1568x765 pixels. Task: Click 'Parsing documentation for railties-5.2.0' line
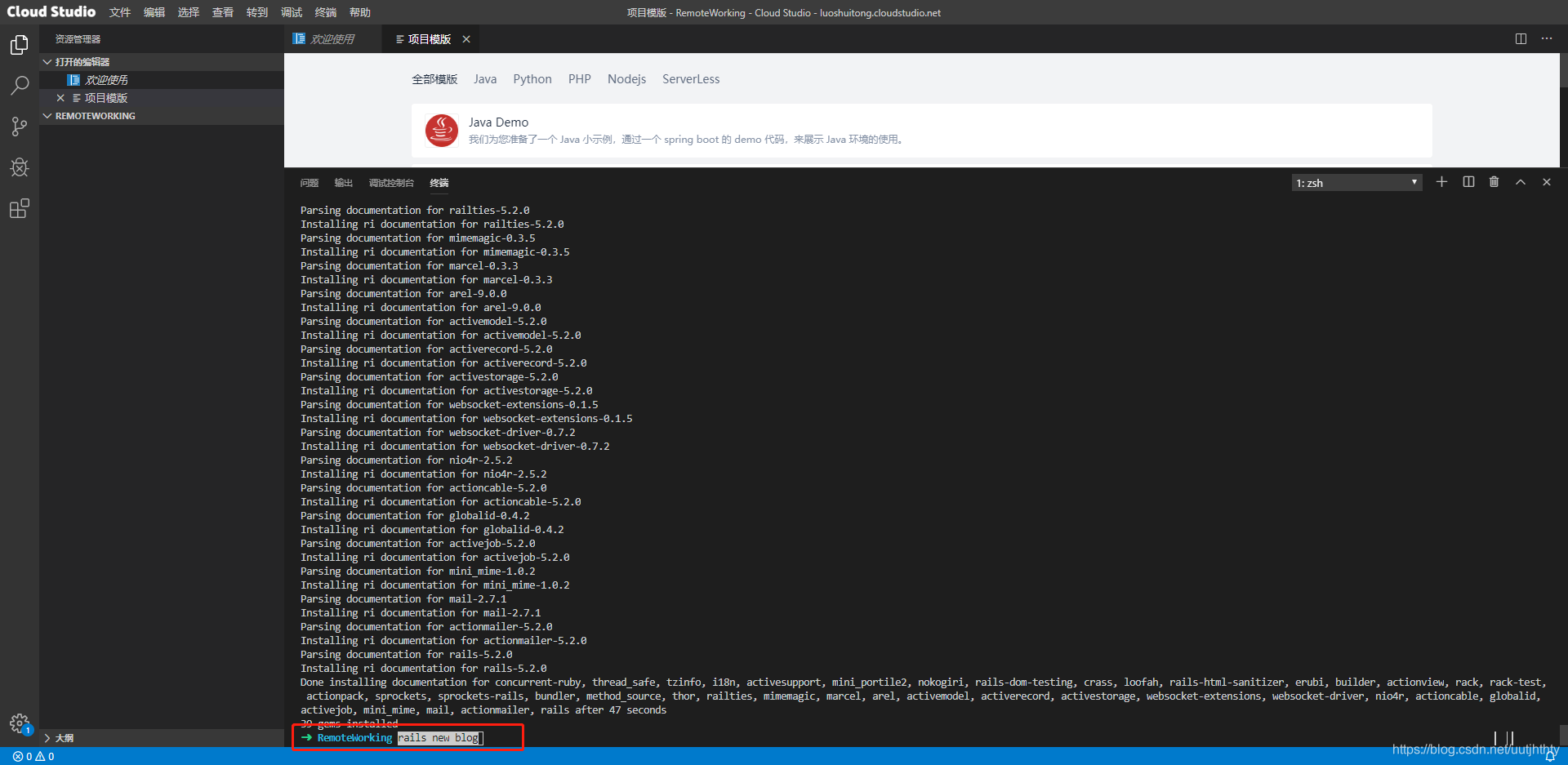415,211
